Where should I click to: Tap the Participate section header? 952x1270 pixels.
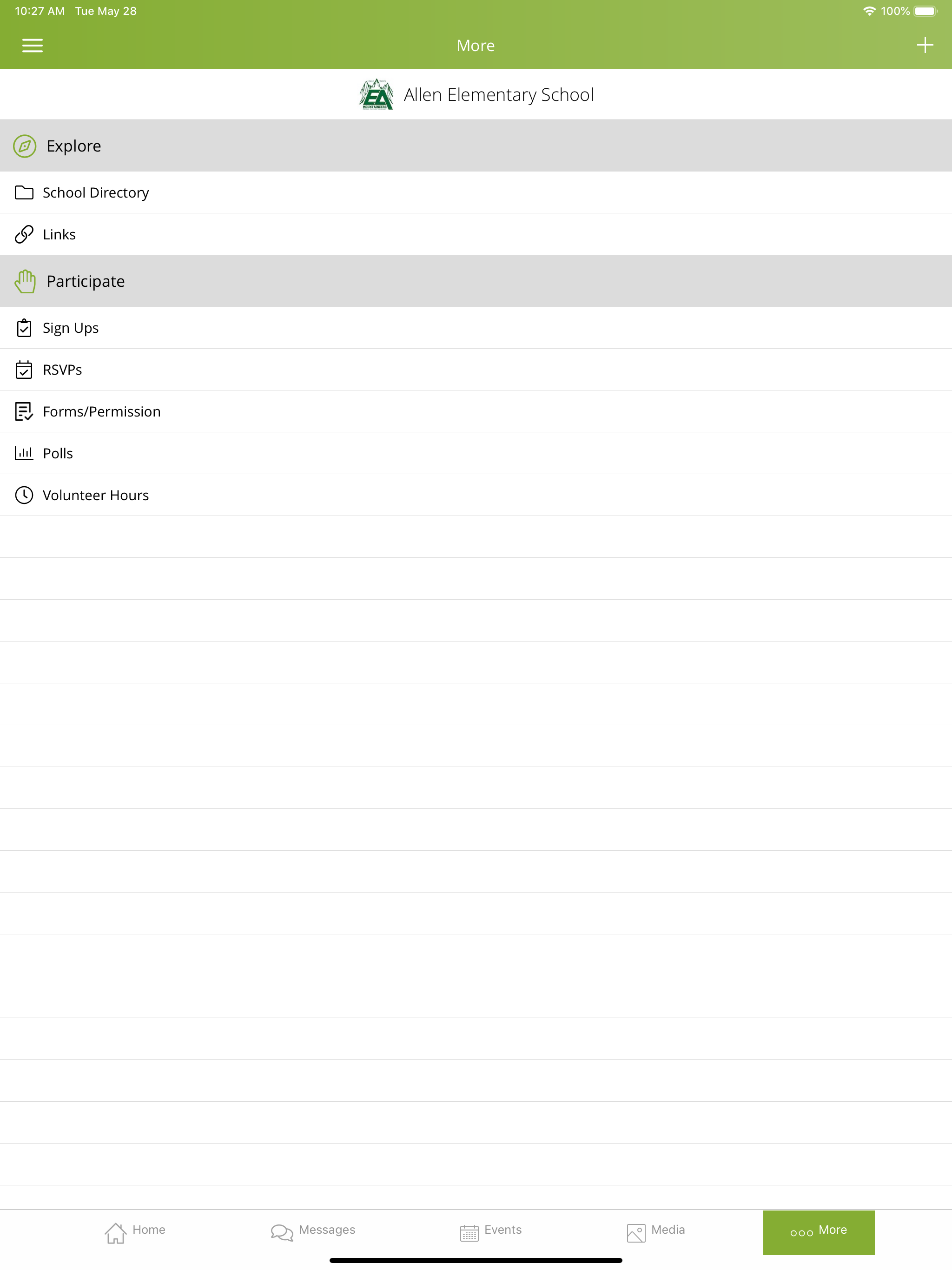tap(476, 281)
